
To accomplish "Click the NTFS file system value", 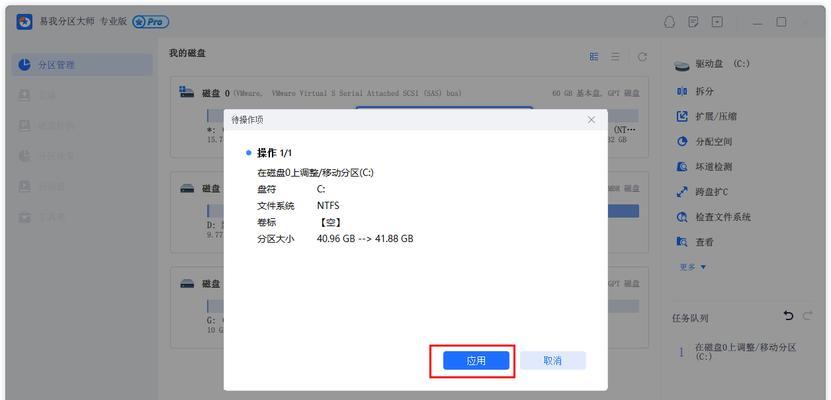I will 328,205.
